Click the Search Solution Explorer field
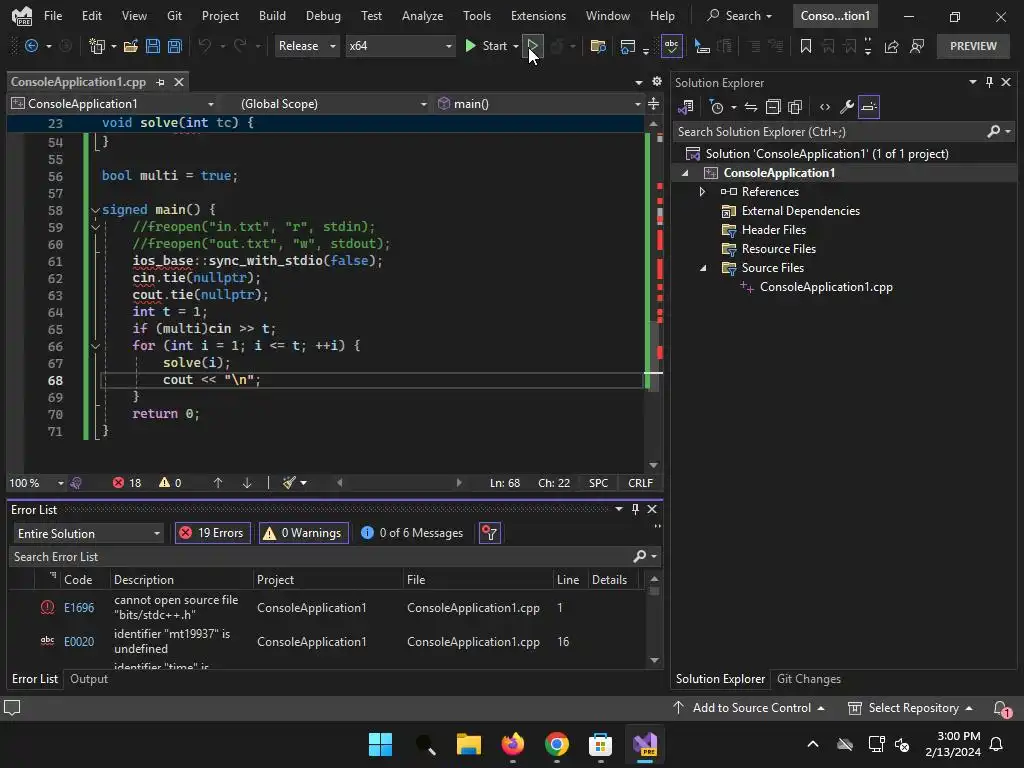This screenshot has width=1024, height=768. point(829,132)
